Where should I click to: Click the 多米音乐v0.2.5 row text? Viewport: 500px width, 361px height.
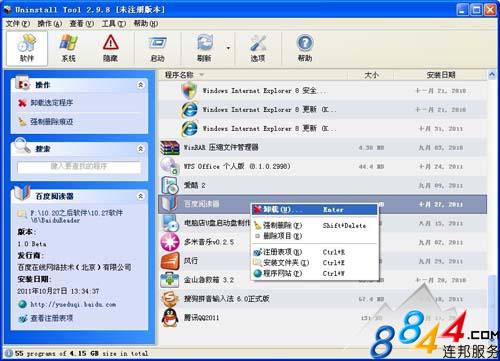coord(209,242)
